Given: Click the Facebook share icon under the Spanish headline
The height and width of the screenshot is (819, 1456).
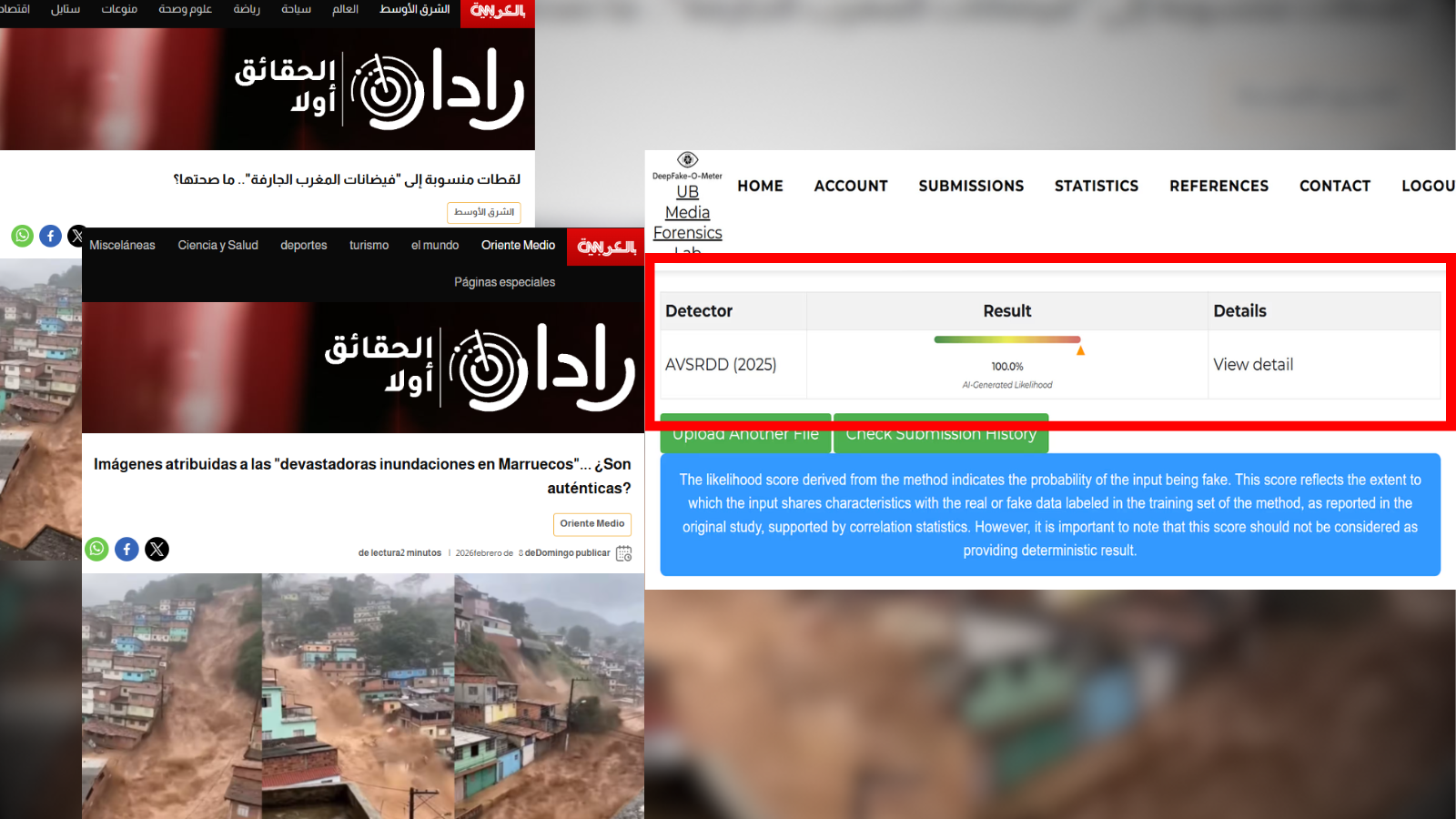Looking at the screenshot, I should coord(127,549).
